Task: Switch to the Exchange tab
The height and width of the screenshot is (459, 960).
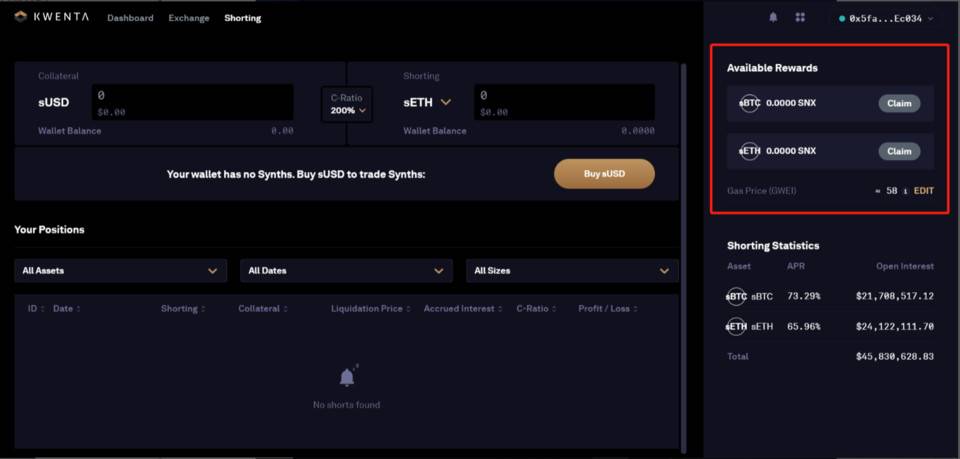Action: (x=189, y=18)
